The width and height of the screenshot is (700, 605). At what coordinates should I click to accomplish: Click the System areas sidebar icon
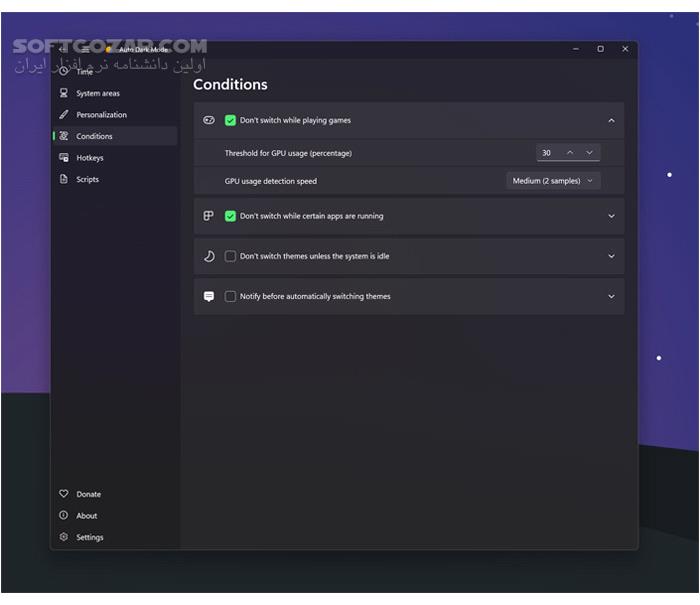(64, 93)
